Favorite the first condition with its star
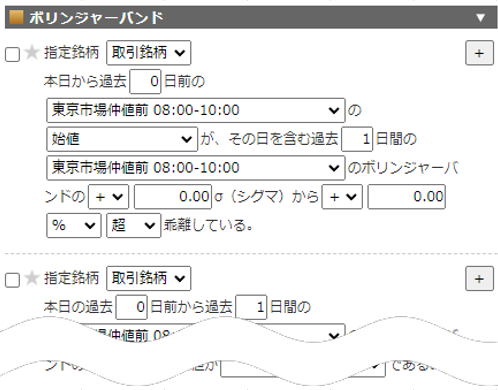 (x=32, y=52)
